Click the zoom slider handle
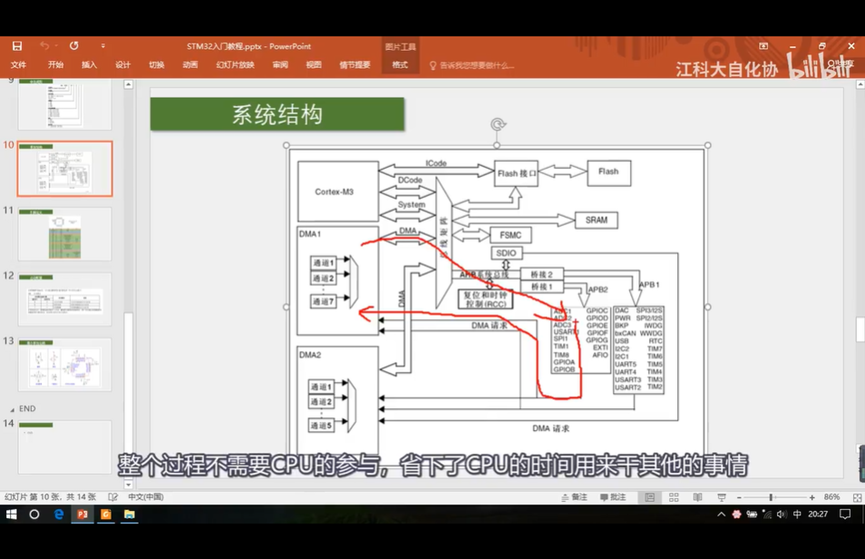 [771, 497]
